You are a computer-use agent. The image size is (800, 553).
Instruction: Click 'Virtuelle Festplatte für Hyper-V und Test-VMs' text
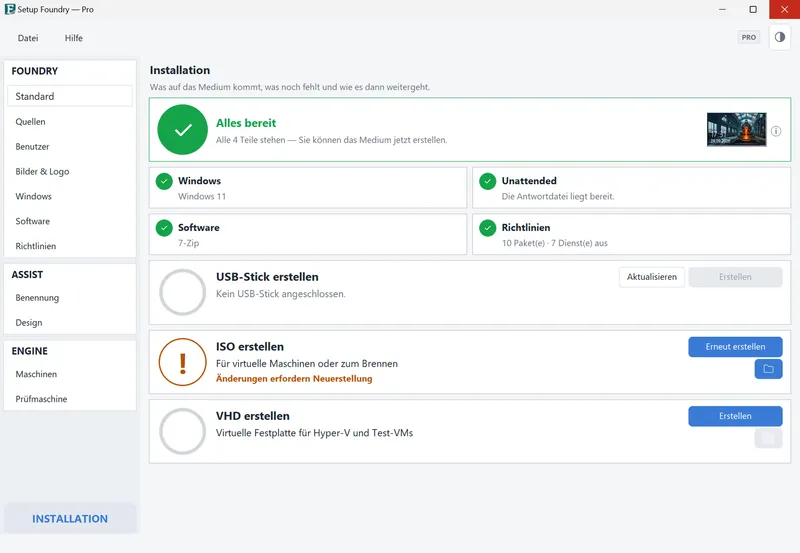pyautogui.click(x=314, y=433)
